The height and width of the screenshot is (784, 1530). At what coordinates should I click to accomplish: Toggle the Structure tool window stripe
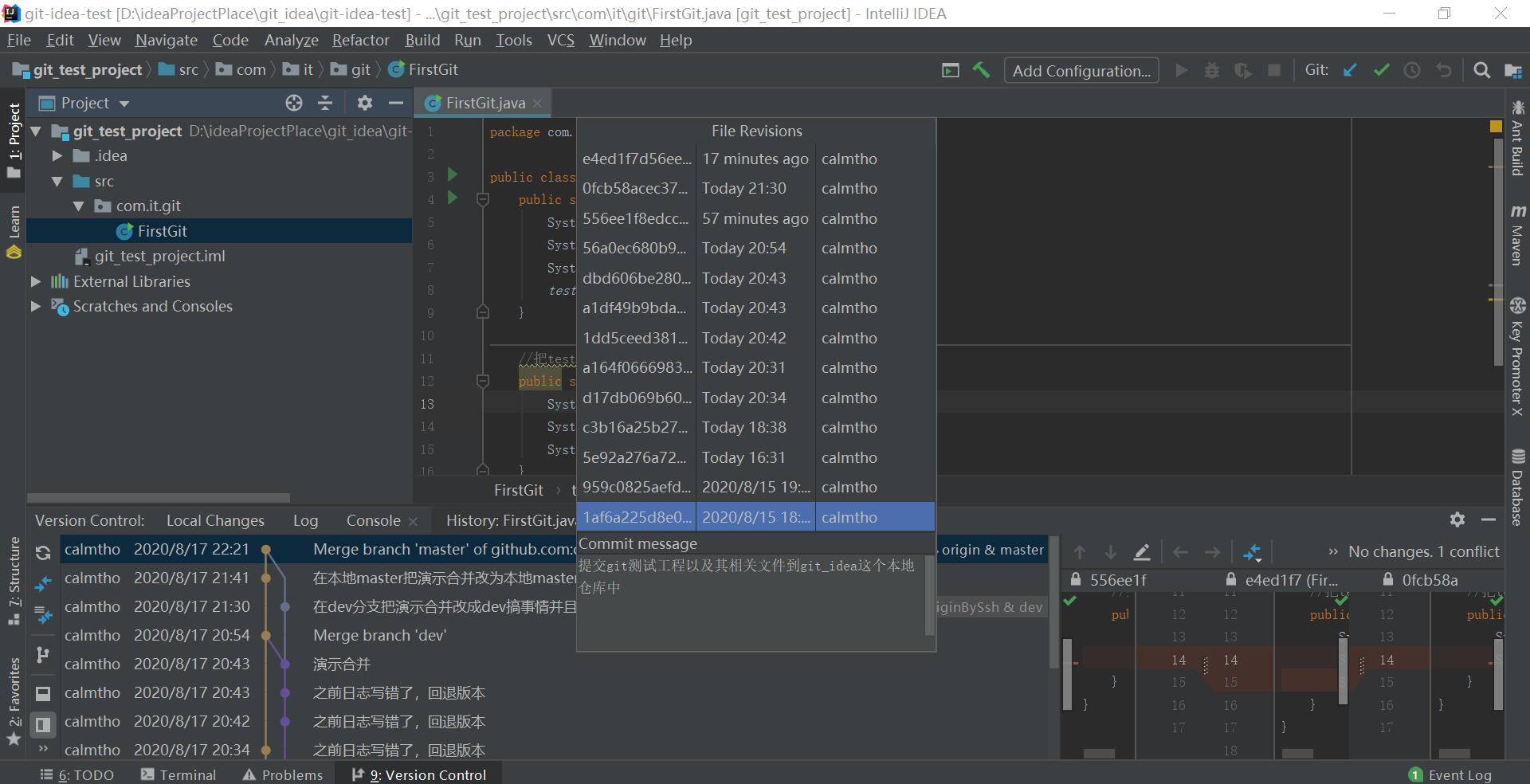pyautogui.click(x=14, y=580)
